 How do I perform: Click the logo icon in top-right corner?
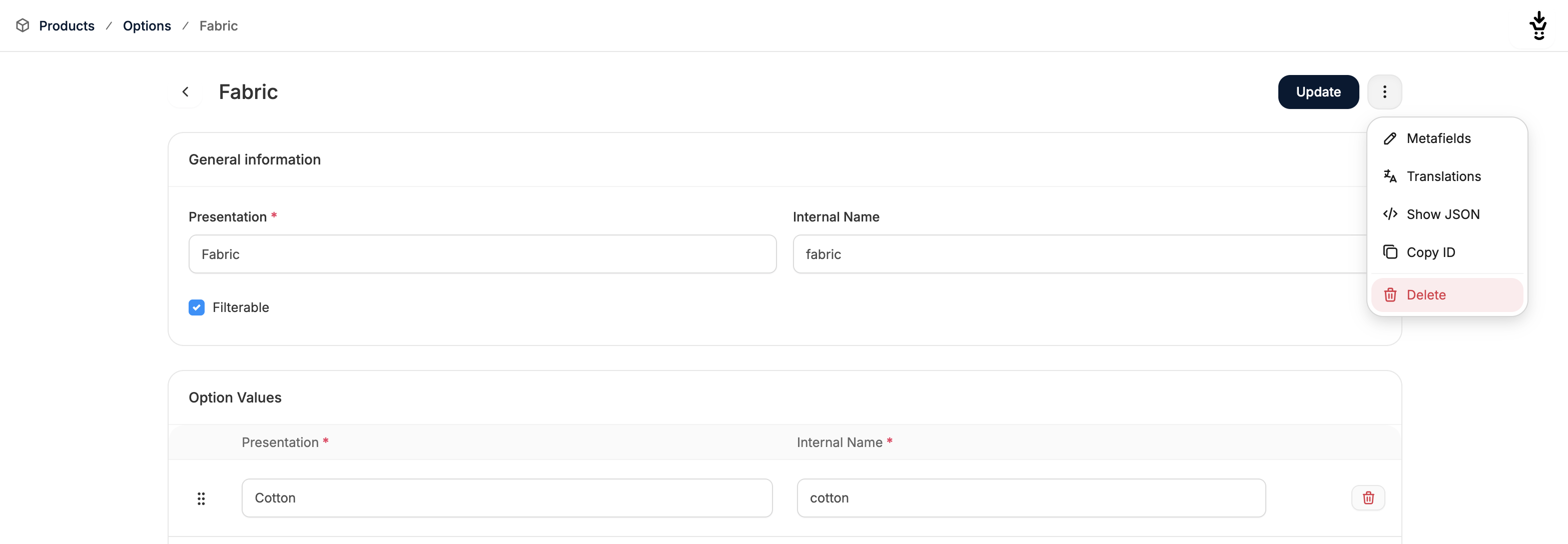[x=1539, y=25]
